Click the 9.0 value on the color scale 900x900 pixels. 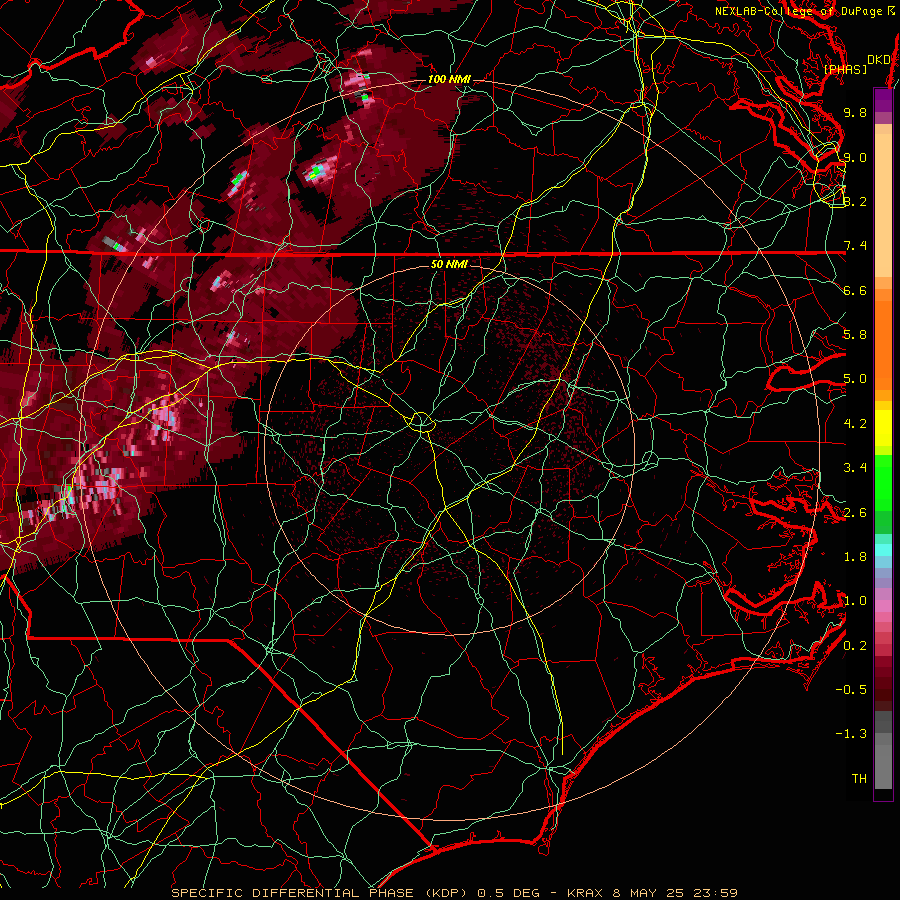[x=855, y=157]
